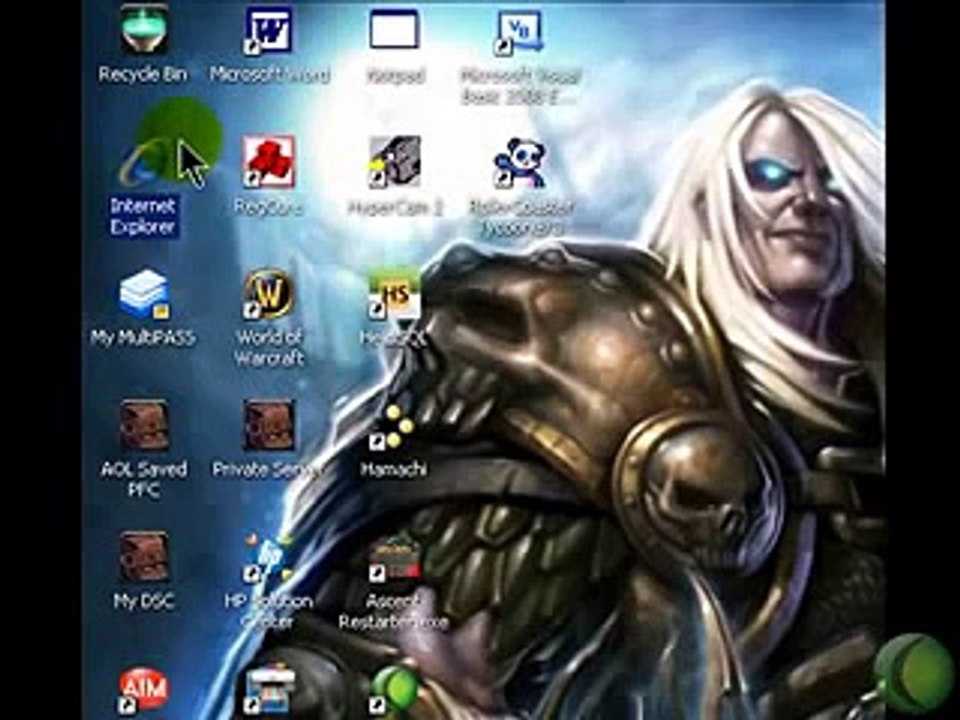The image size is (960, 720).
Task: Launch the Hamachi shortcut
Action: click(392, 427)
